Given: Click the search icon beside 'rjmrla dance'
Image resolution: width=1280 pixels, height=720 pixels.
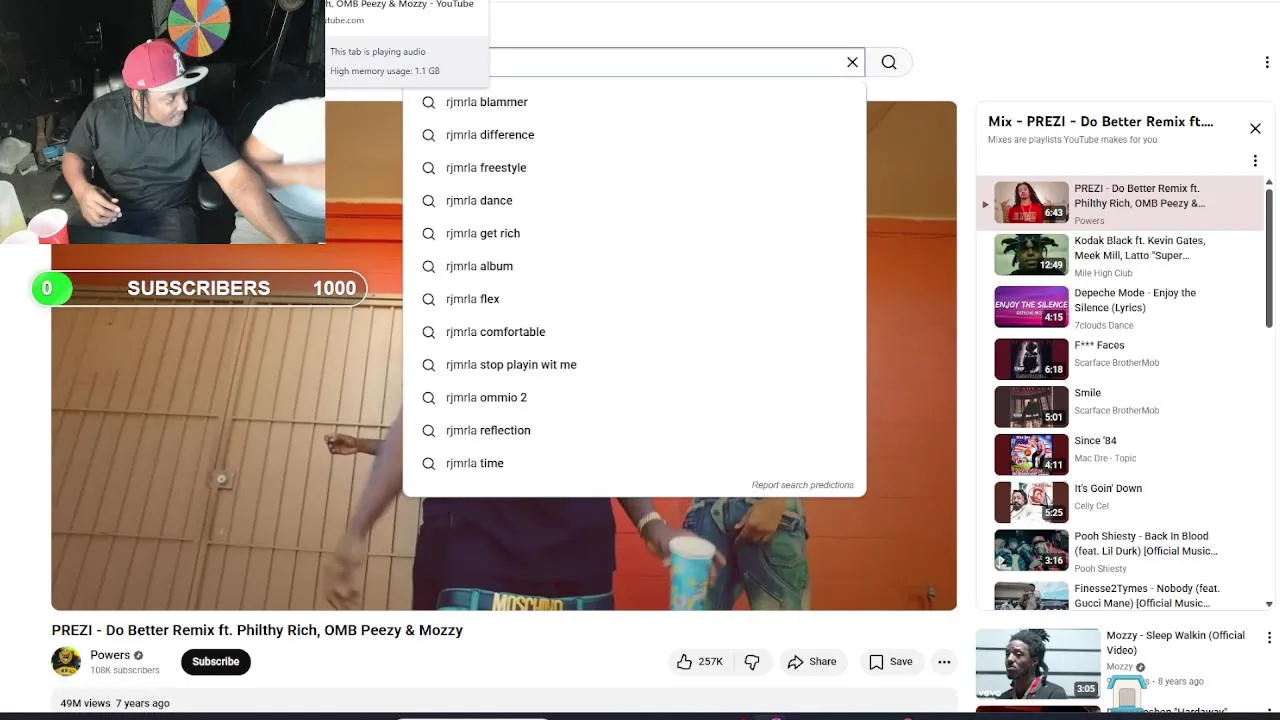Looking at the screenshot, I should click(428, 201).
